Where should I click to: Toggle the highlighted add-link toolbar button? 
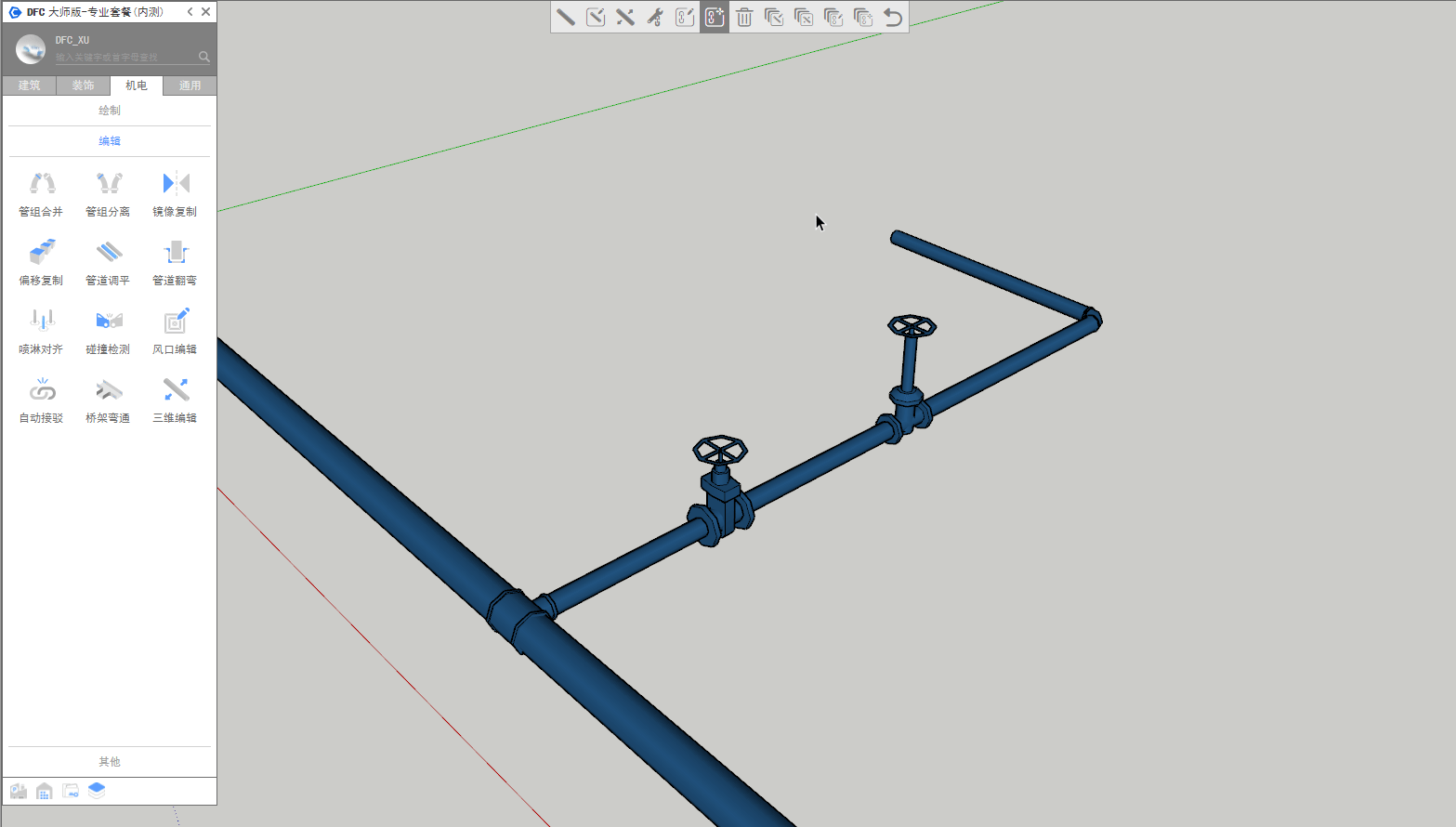pos(715,17)
